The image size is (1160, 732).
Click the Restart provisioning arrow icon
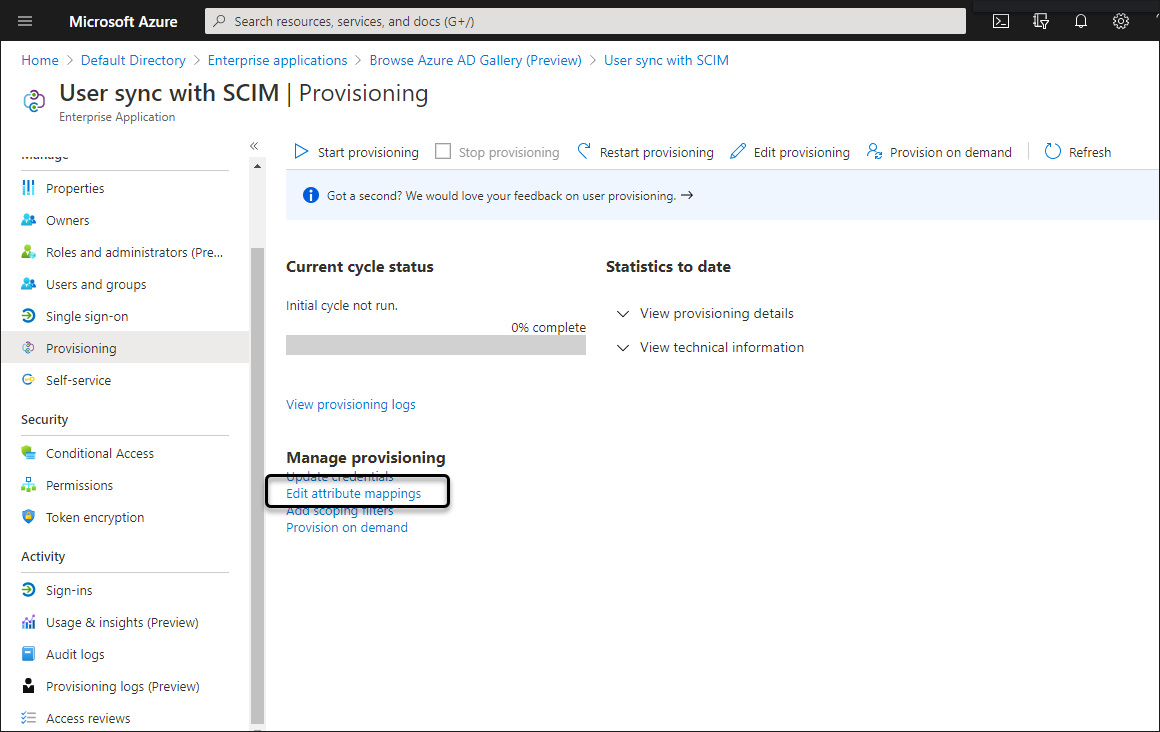(x=584, y=152)
